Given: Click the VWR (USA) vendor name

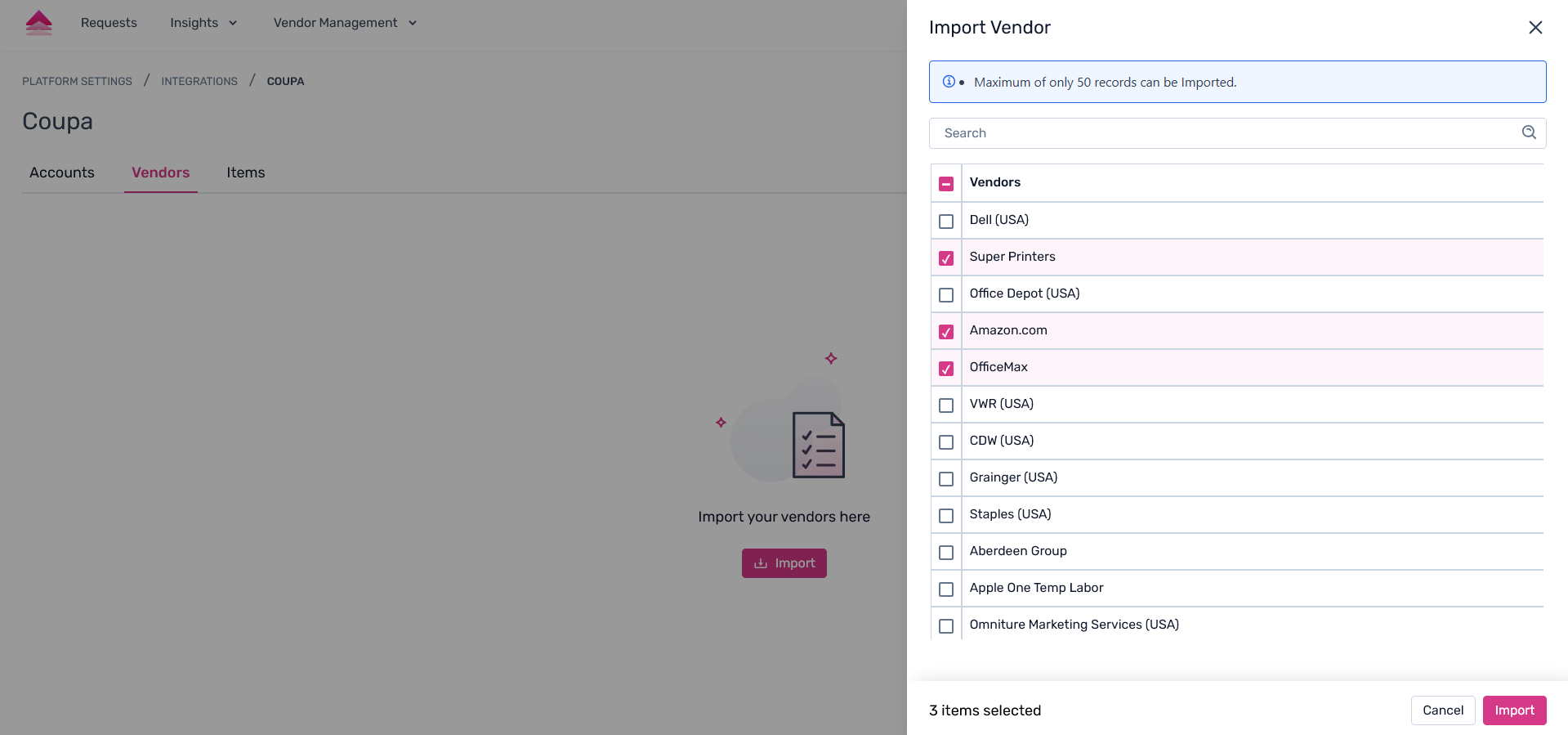Looking at the screenshot, I should click(1002, 404).
